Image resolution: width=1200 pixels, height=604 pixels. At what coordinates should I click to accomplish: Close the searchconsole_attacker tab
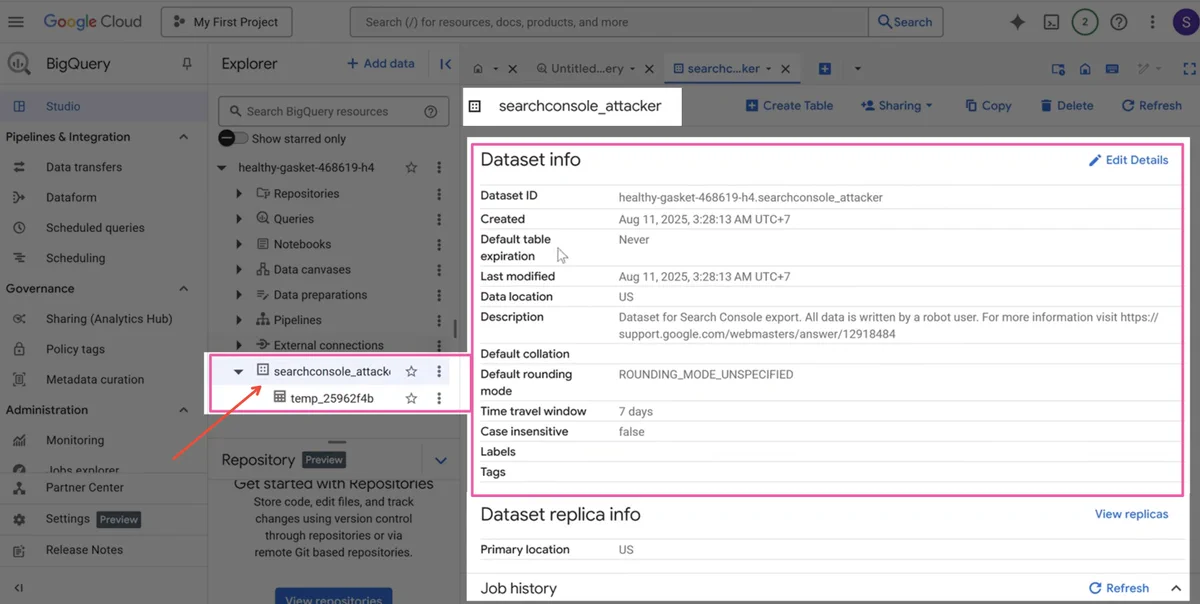785,69
